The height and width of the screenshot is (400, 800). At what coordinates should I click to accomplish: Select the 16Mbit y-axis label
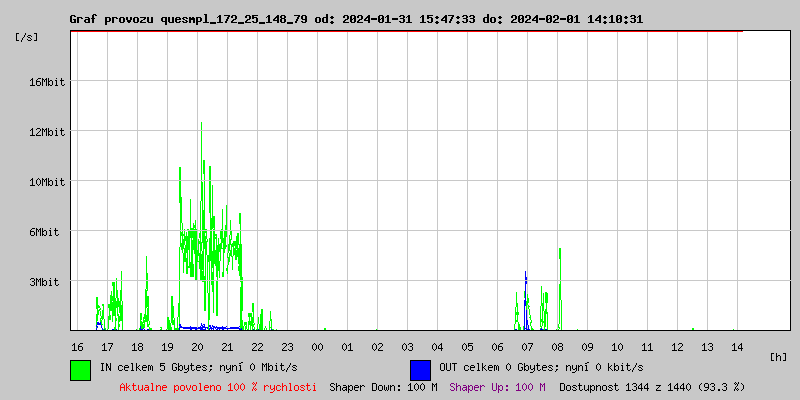[46, 82]
